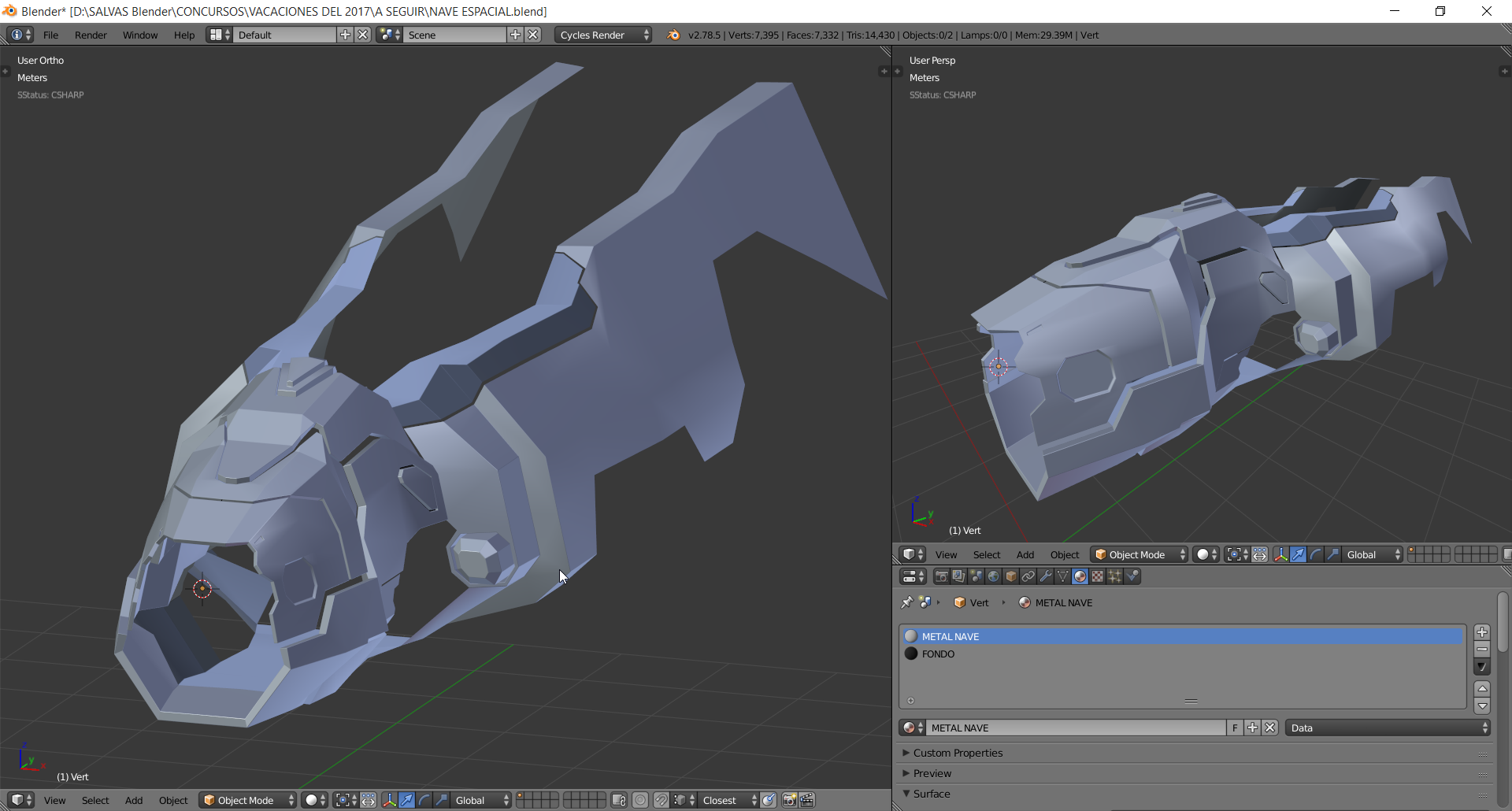Click the METAL NAVE material name field
The width and height of the screenshot is (1512, 811).
[x=1075, y=728]
